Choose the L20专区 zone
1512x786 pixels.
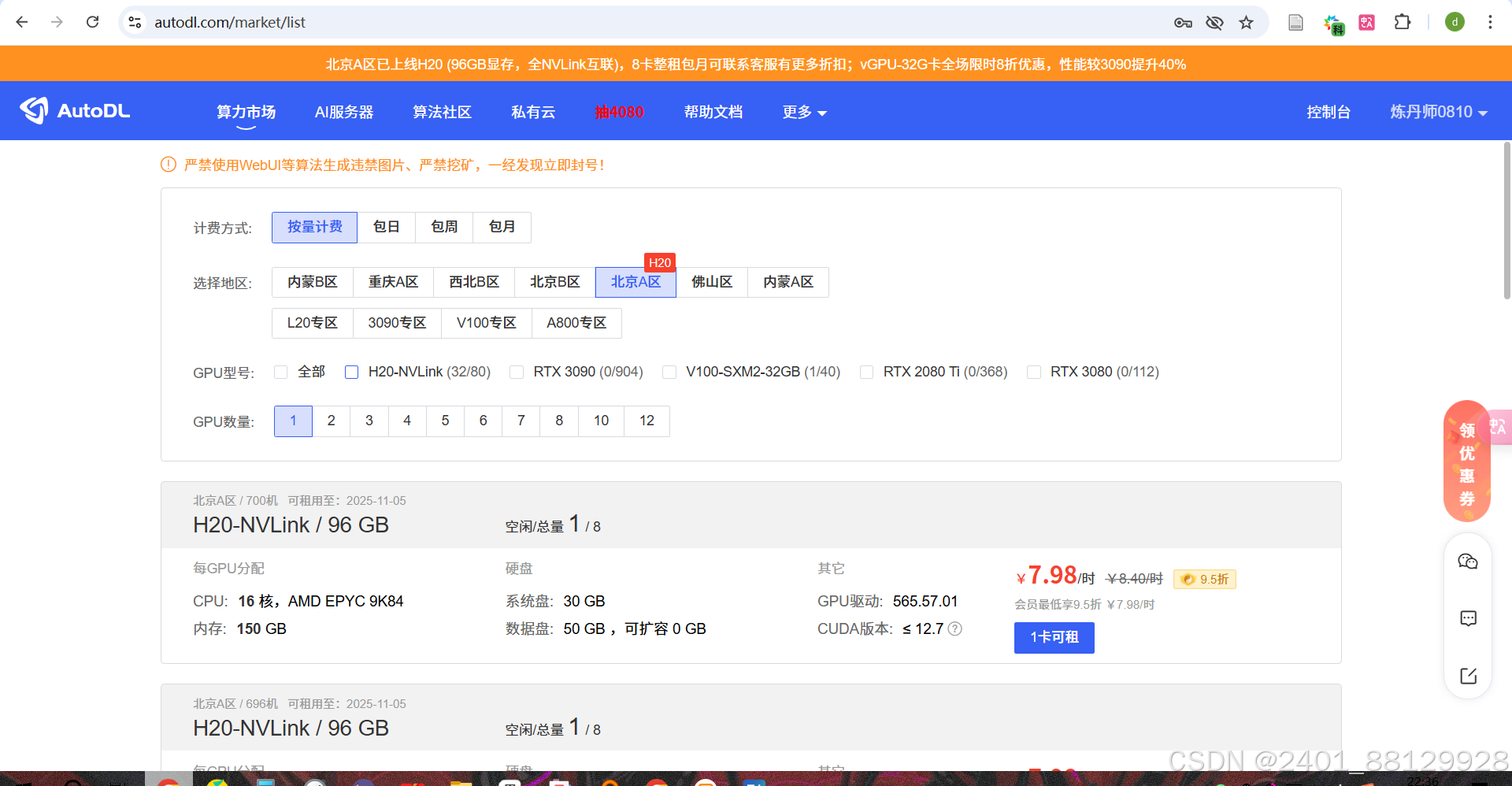[x=312, y=323]
